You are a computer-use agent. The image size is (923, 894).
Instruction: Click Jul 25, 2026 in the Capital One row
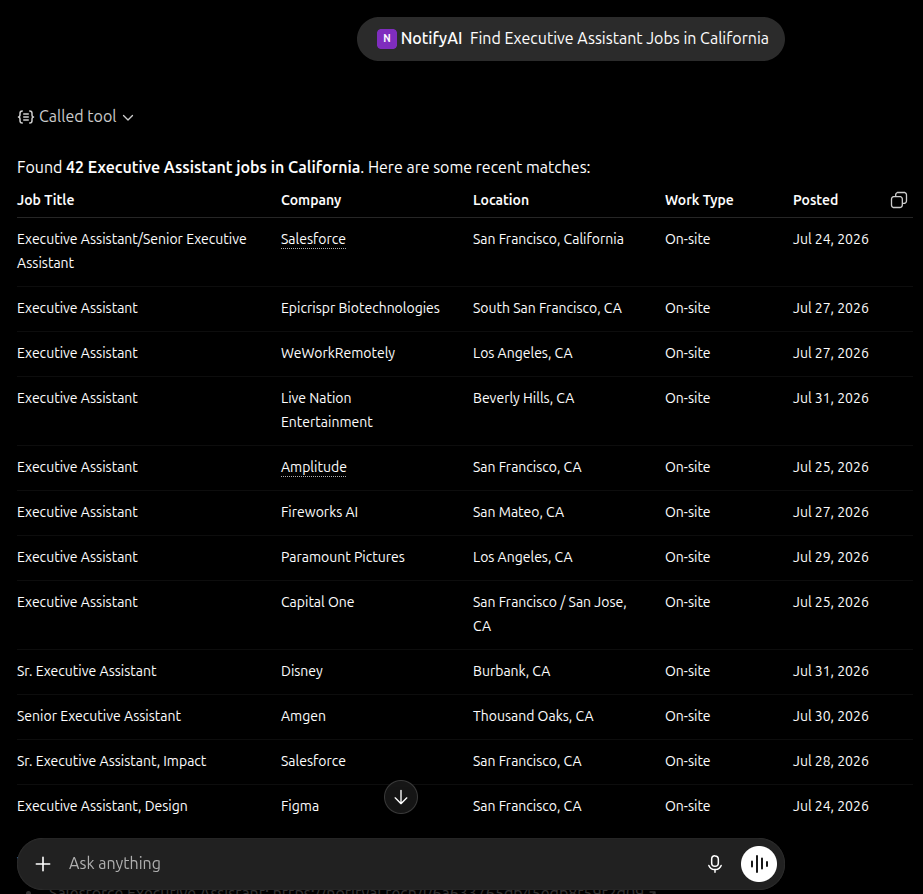point(831,602)
